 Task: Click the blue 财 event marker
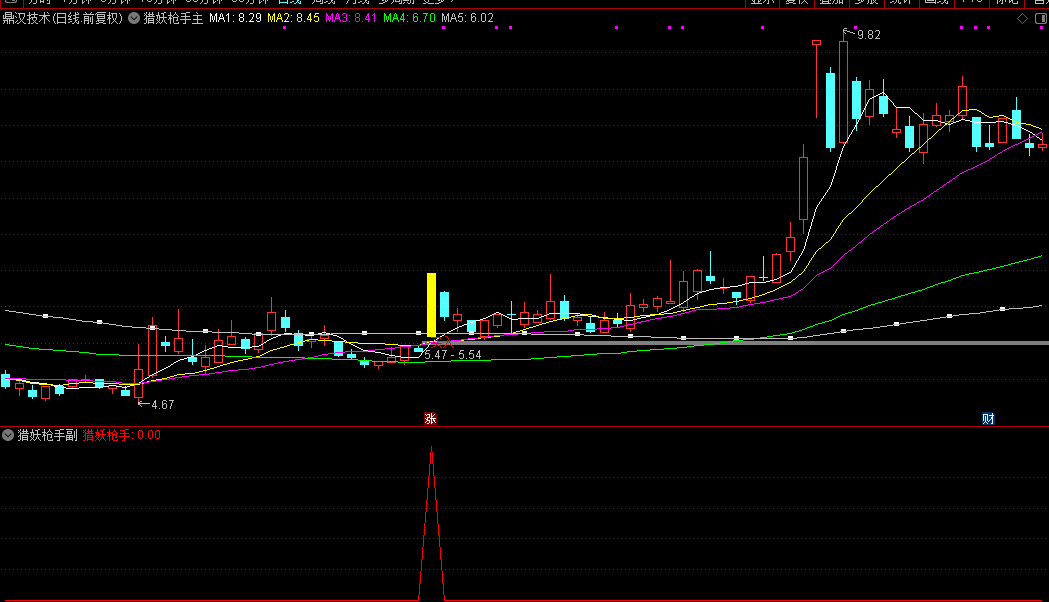(x=988, y=419)
